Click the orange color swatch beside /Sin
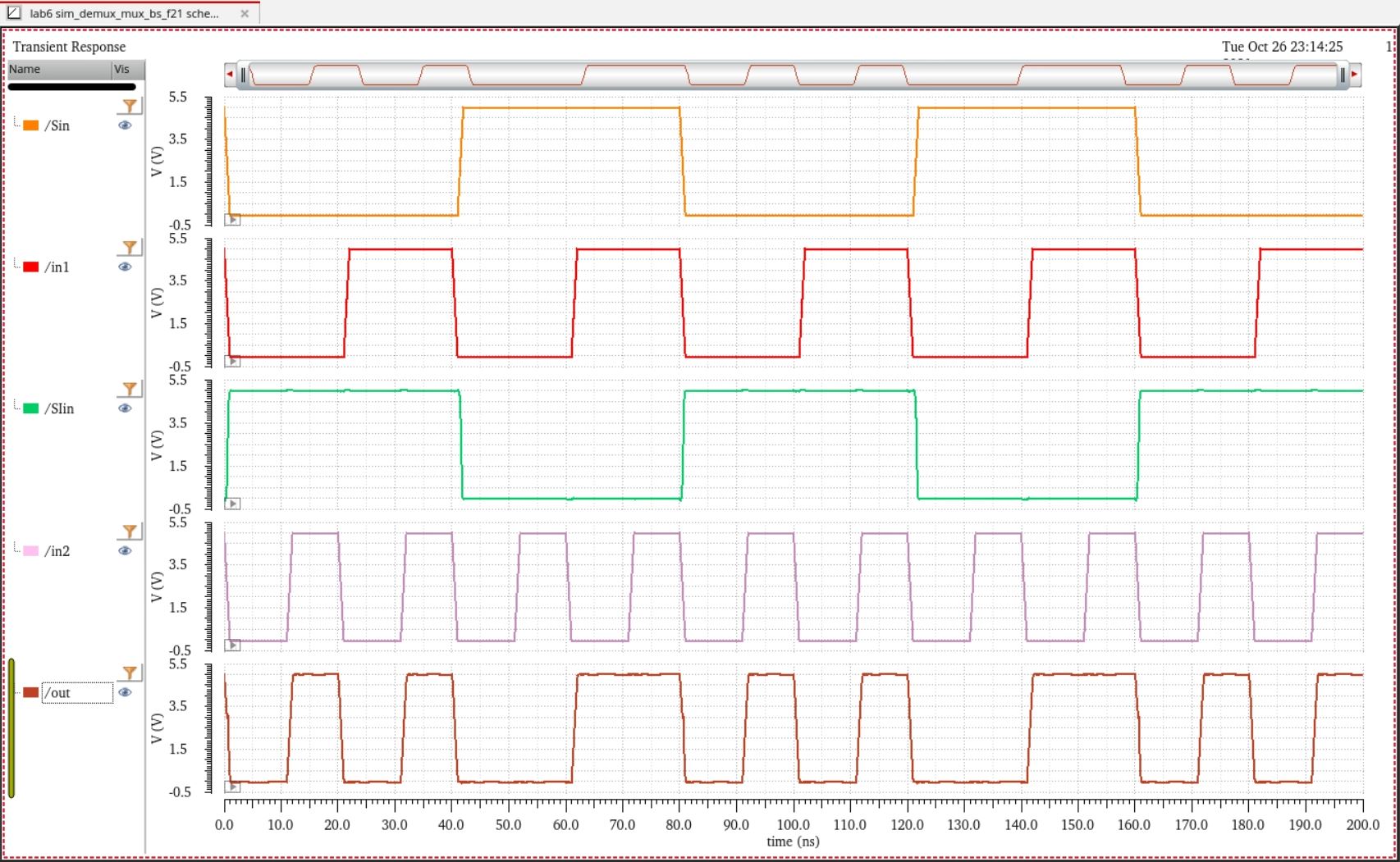1400x862 pixels. (31, 125)
